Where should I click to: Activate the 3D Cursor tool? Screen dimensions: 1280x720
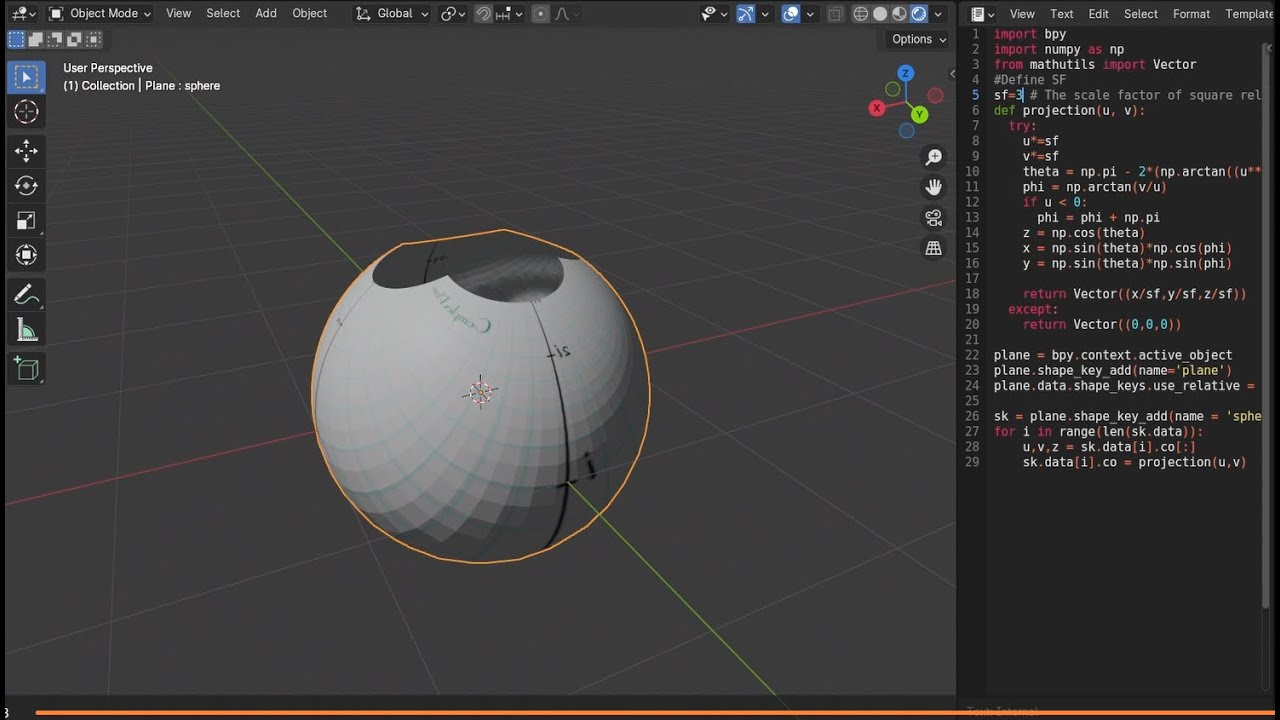(27, 112)
